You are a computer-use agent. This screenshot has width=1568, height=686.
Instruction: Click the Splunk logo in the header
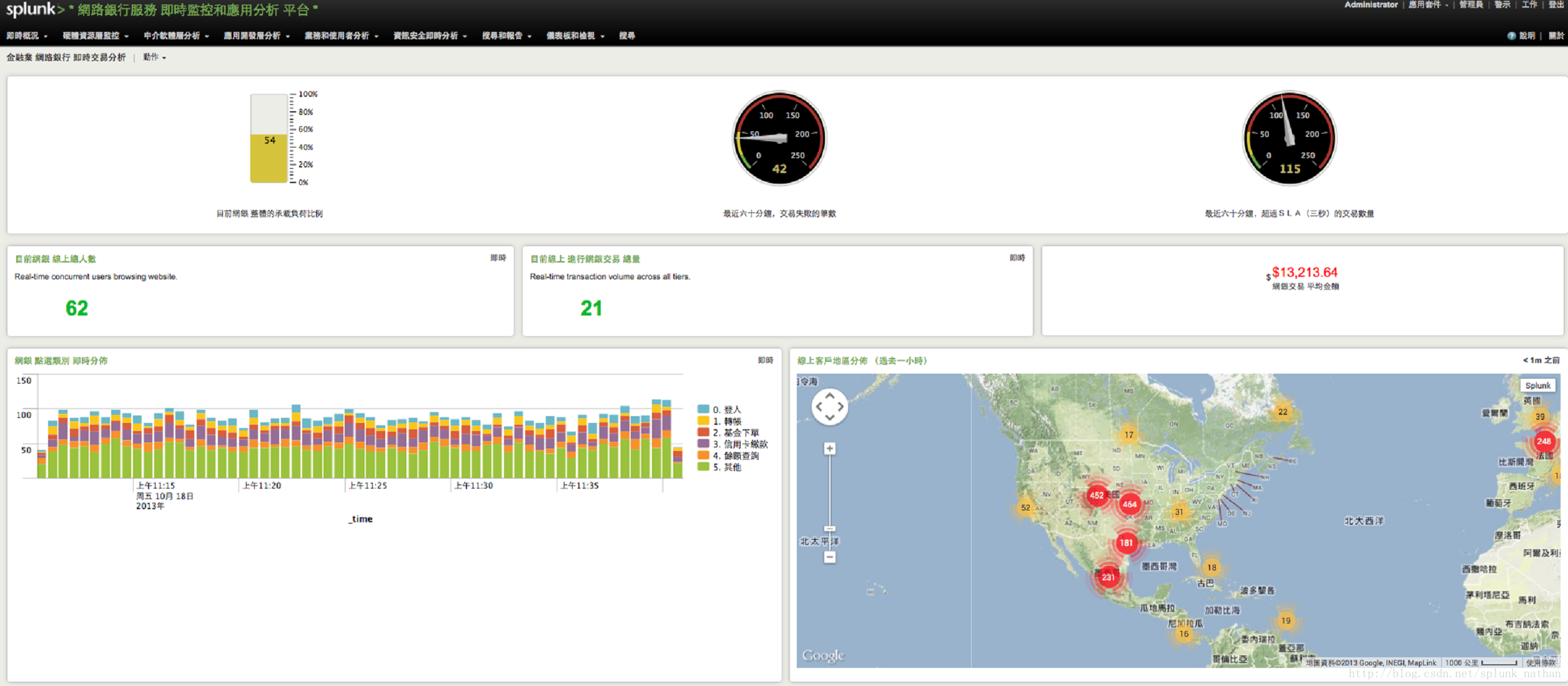point(34,9)
